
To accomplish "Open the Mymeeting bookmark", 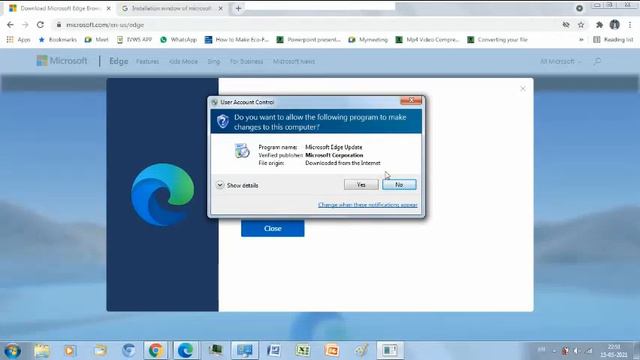I will click(x=368, y=40).
